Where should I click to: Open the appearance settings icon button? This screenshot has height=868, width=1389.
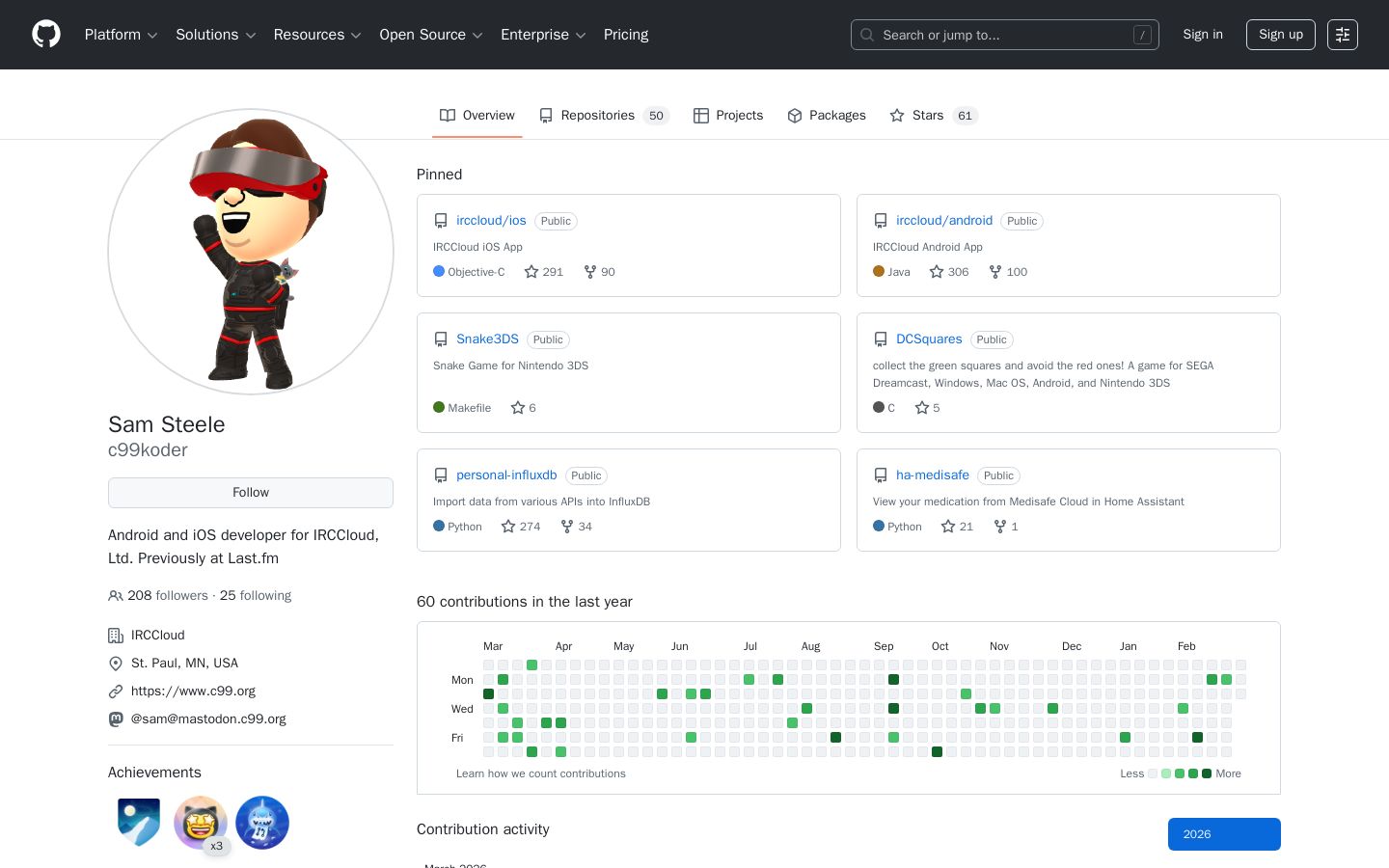click(x=1343, y=35)
